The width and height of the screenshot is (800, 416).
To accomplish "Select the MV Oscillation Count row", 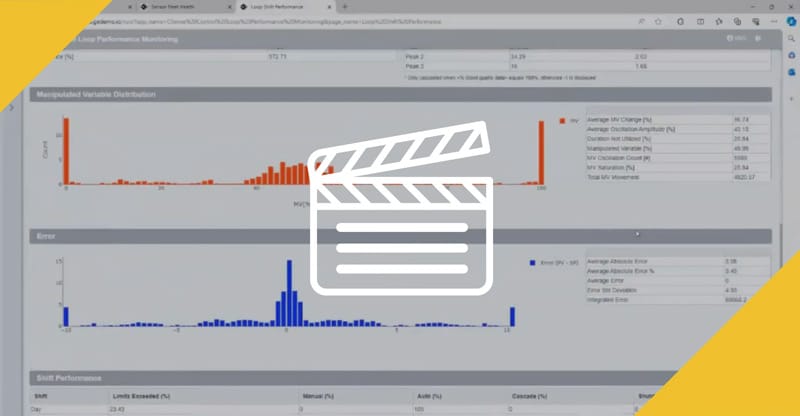I will click(678, 158).
